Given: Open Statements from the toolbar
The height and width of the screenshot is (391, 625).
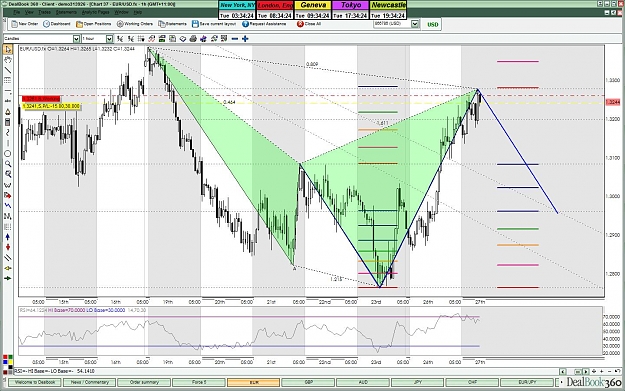Looking at the screenshot, I should 173,24.
